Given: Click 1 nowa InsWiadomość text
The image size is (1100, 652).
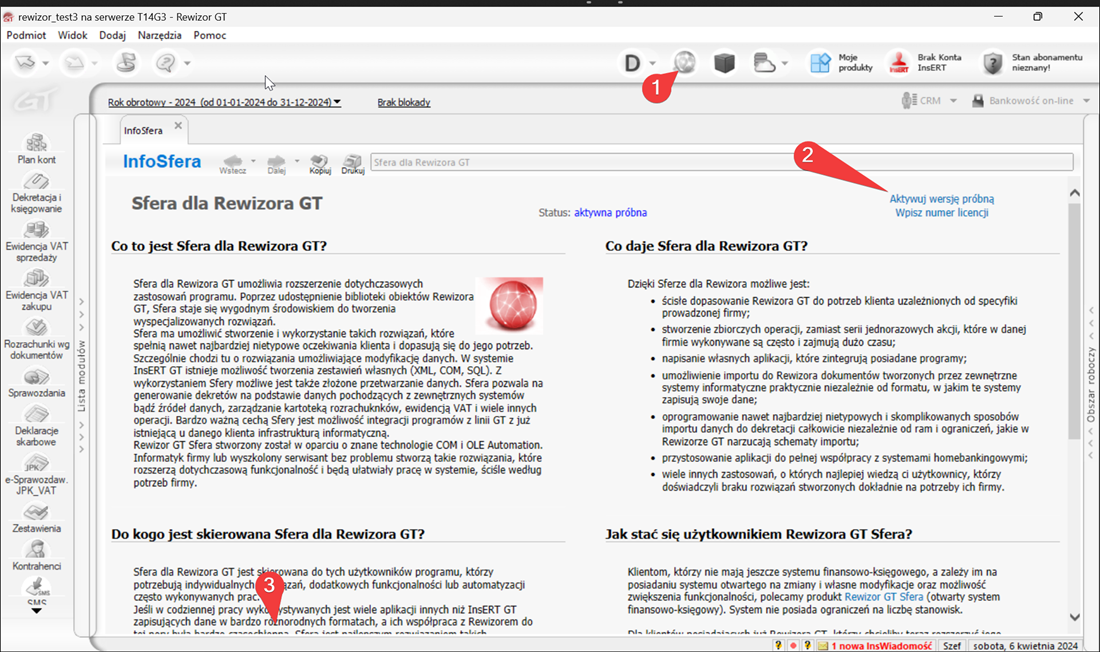Looking at the screenshot, I should point(882,646).
